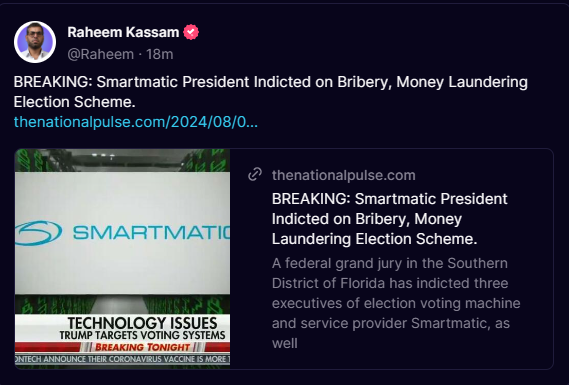Click the pink verified badge icon
Screen dimensions: 569x385
click(x=191, y=32)
